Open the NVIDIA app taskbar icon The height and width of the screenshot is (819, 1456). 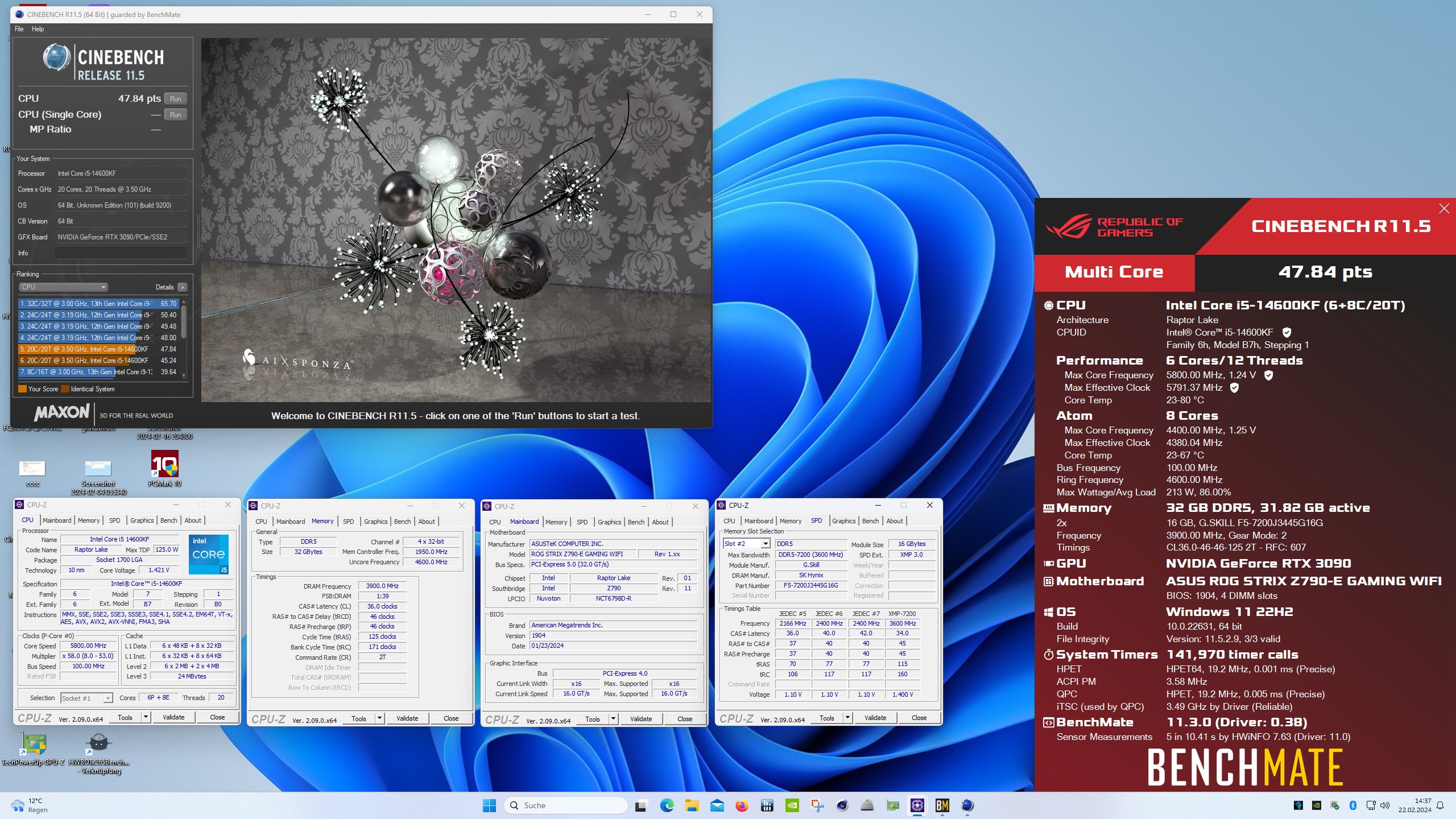tap(792, 805)
